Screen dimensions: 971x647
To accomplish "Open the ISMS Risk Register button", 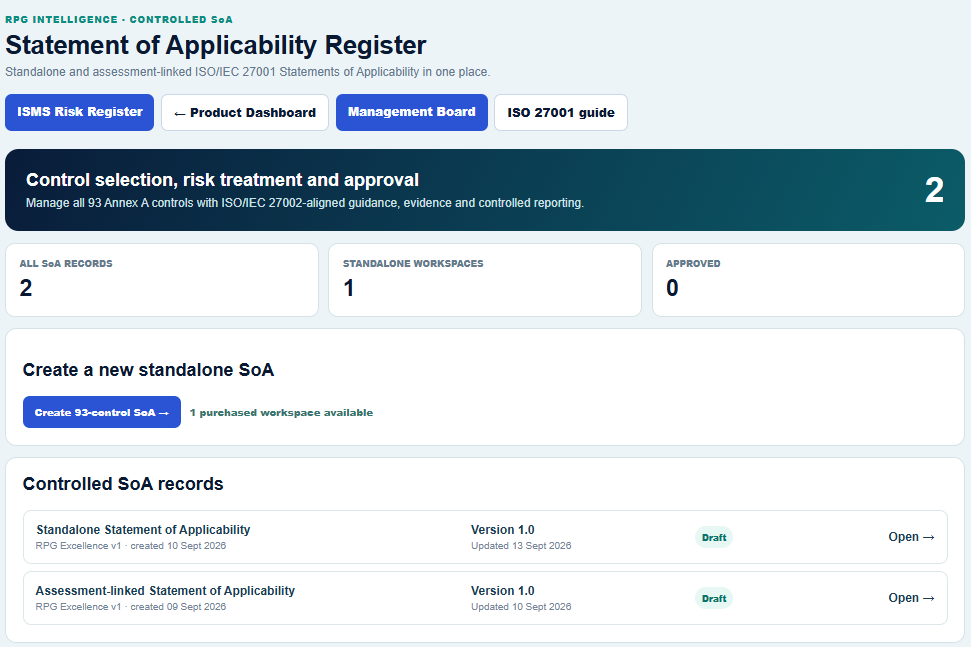I will point(79,112).
